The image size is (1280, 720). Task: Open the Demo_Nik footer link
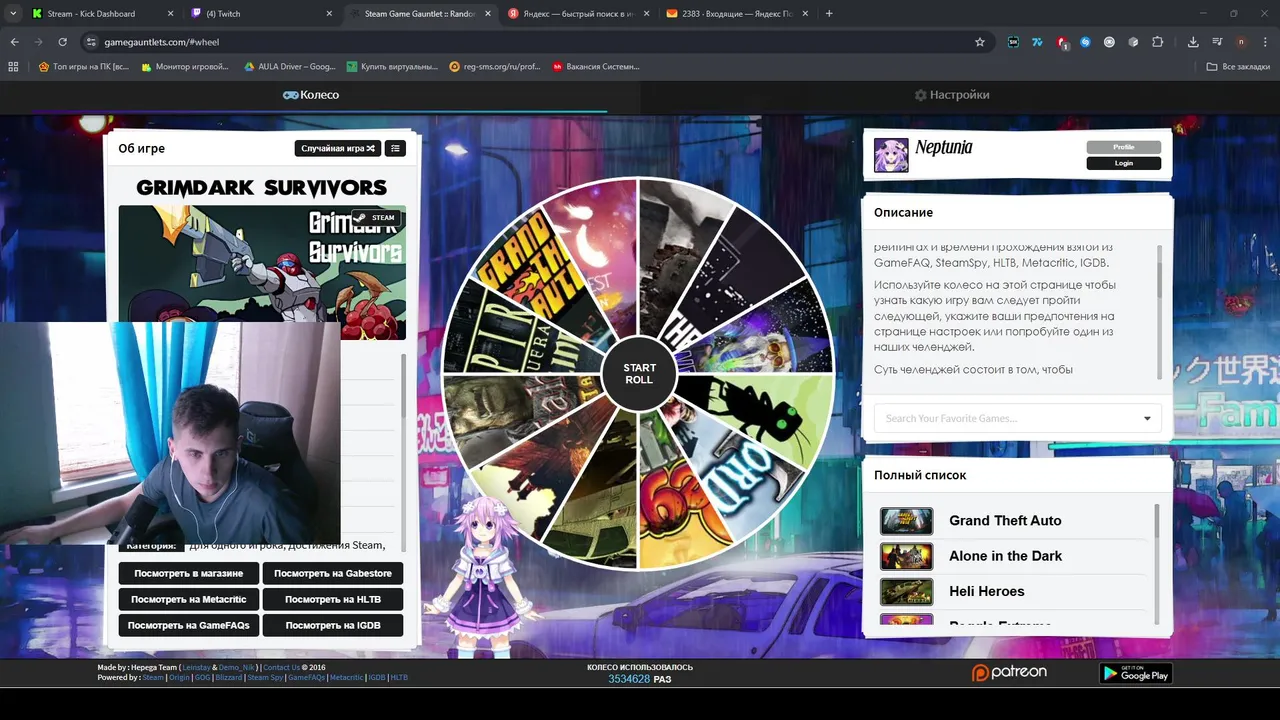(237, 667)
